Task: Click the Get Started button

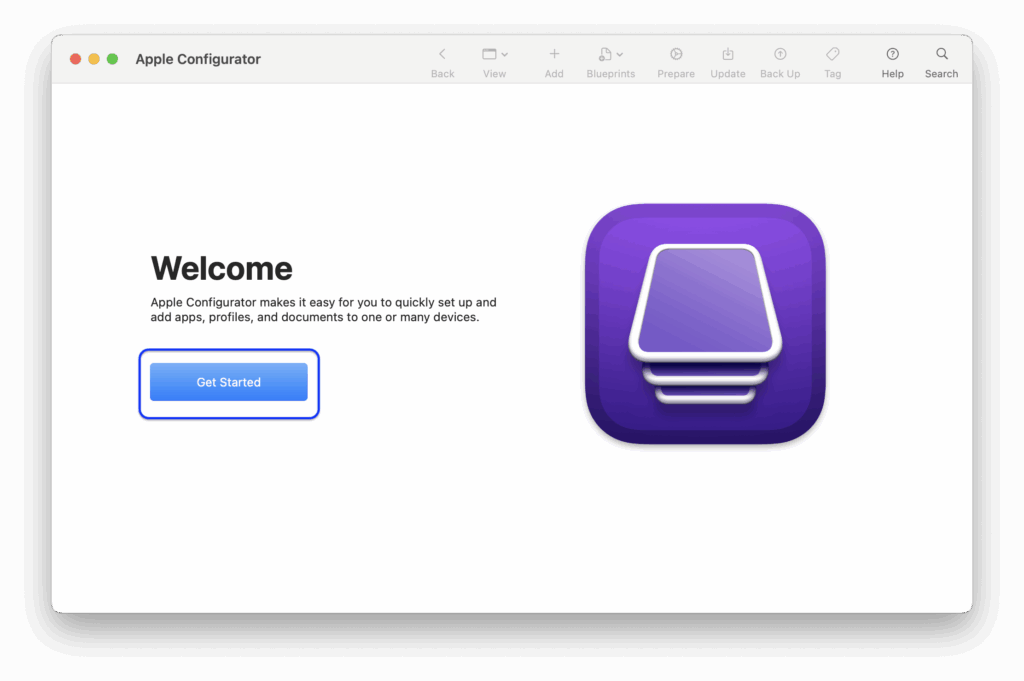Action: pyautogui.click(x=229, y=382)
